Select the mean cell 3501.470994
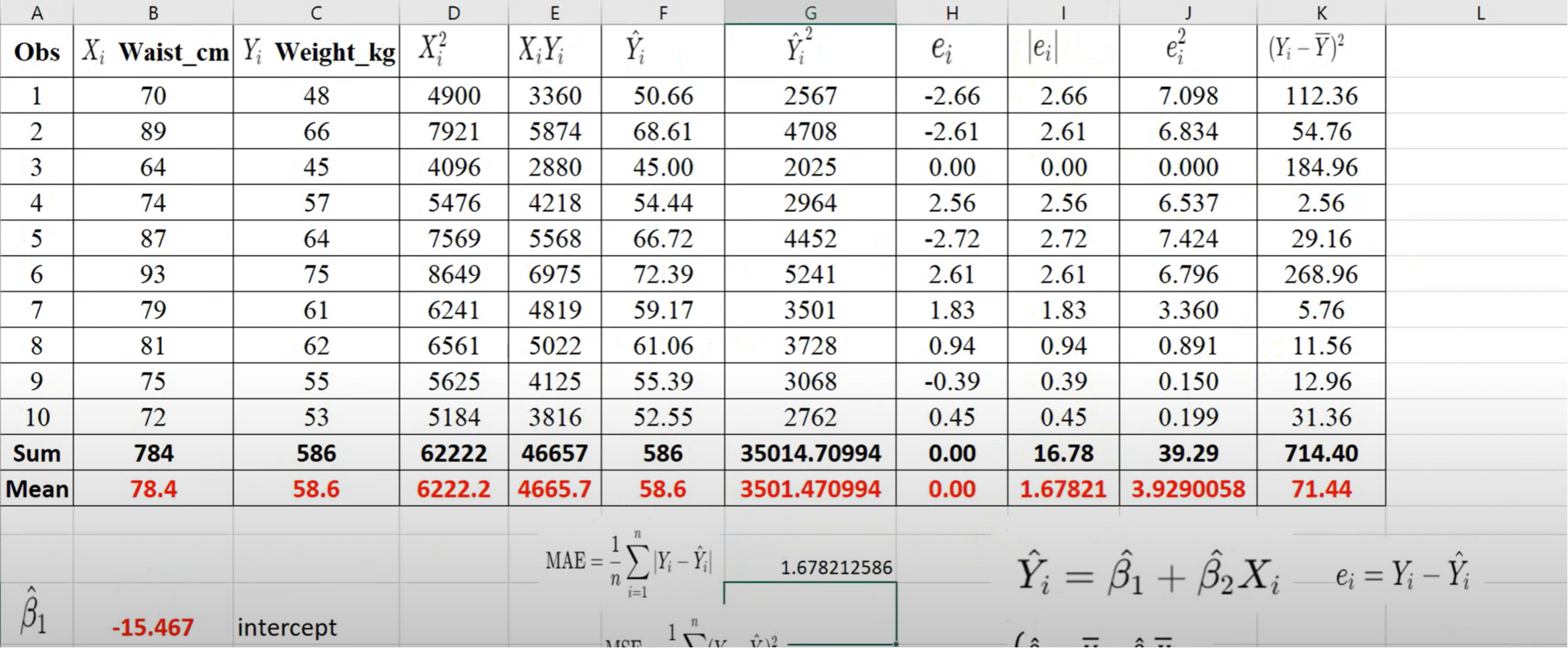 coord(810,490)
